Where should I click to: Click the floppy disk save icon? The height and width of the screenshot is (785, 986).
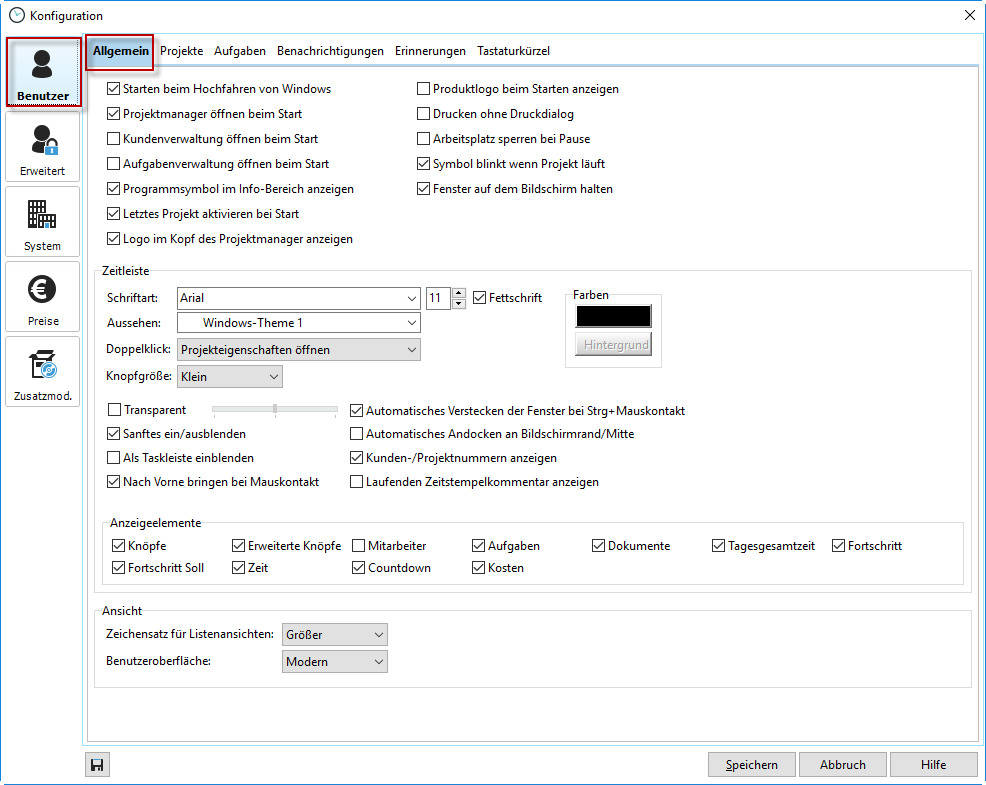[x=97, y=765]
